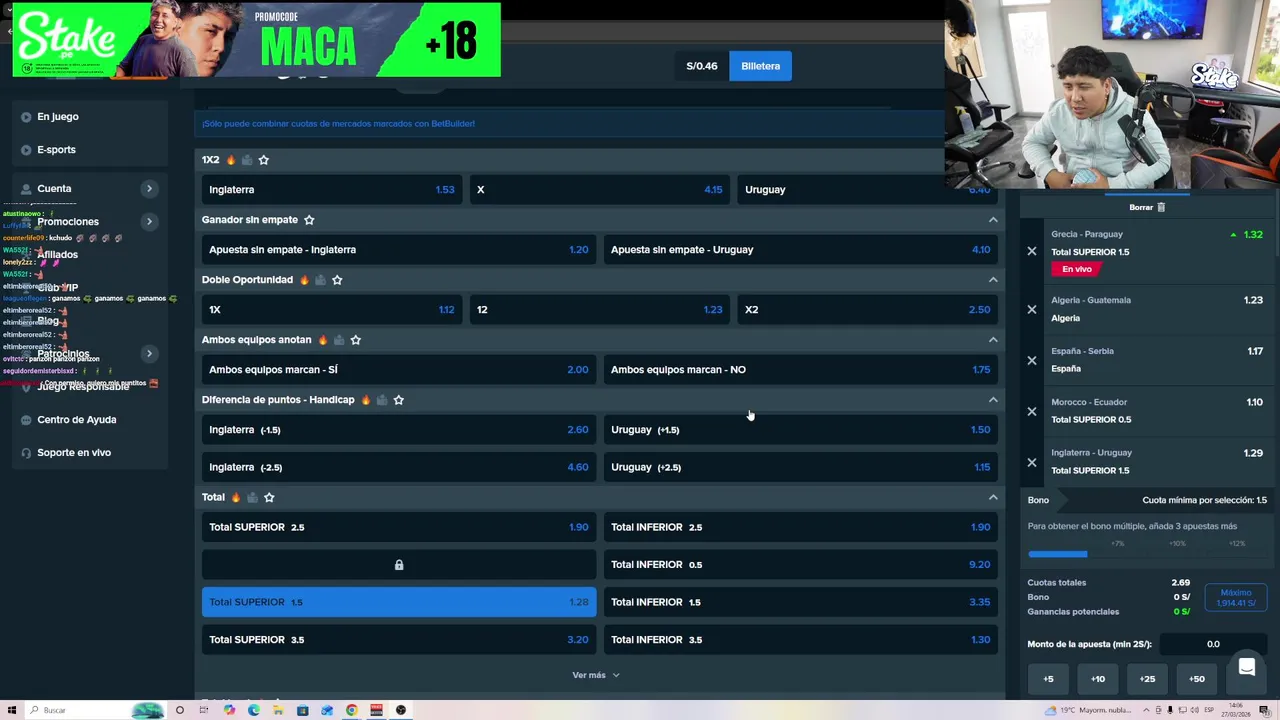Image resolution: width=1280 pixels, height=720 pixels.
Task: Select Inglaterra 1X2 odds 1.53
Action: pos(332,190)
